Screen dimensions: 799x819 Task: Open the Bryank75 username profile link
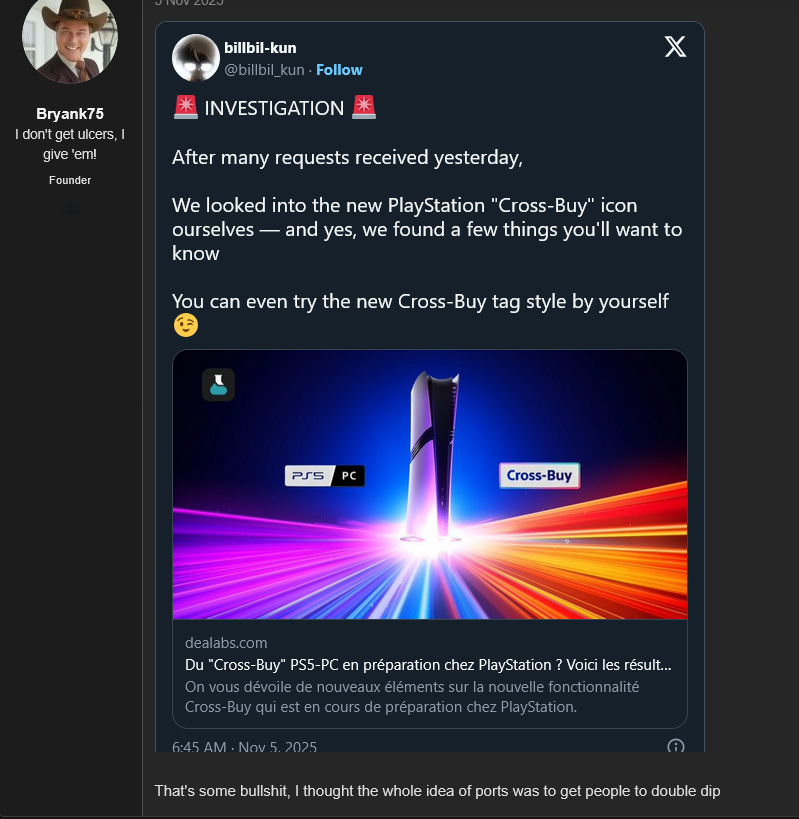69,113
